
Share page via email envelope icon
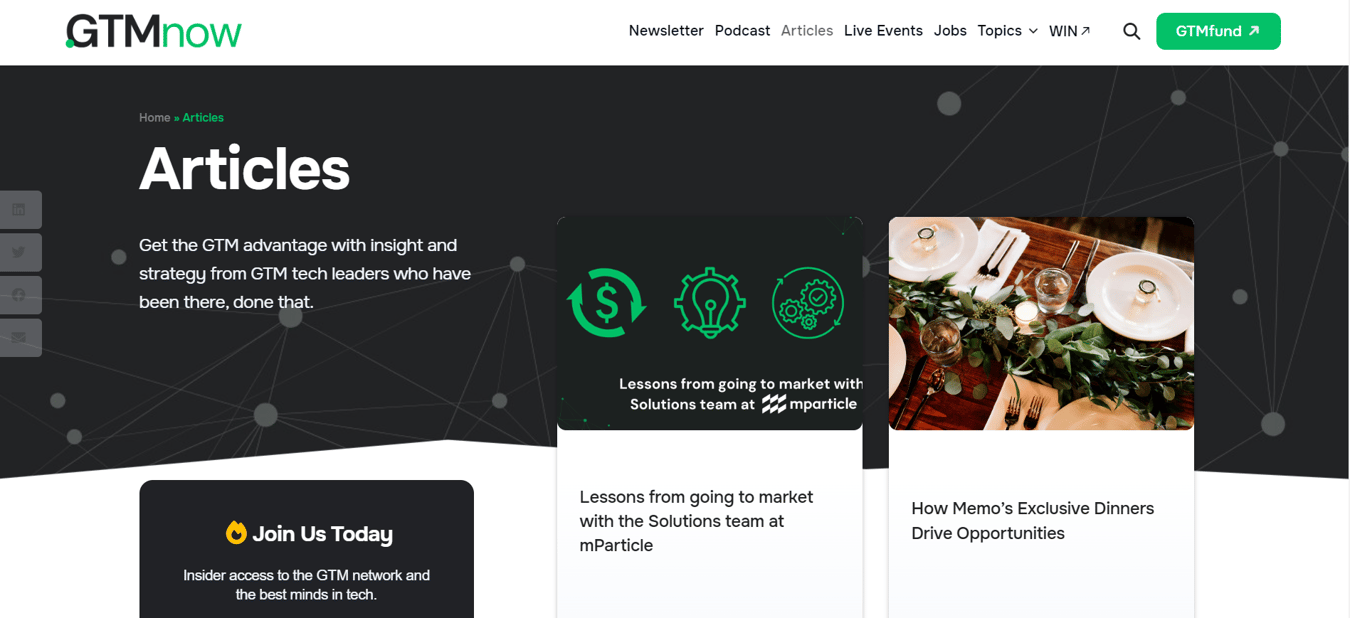tap(19, 338)
